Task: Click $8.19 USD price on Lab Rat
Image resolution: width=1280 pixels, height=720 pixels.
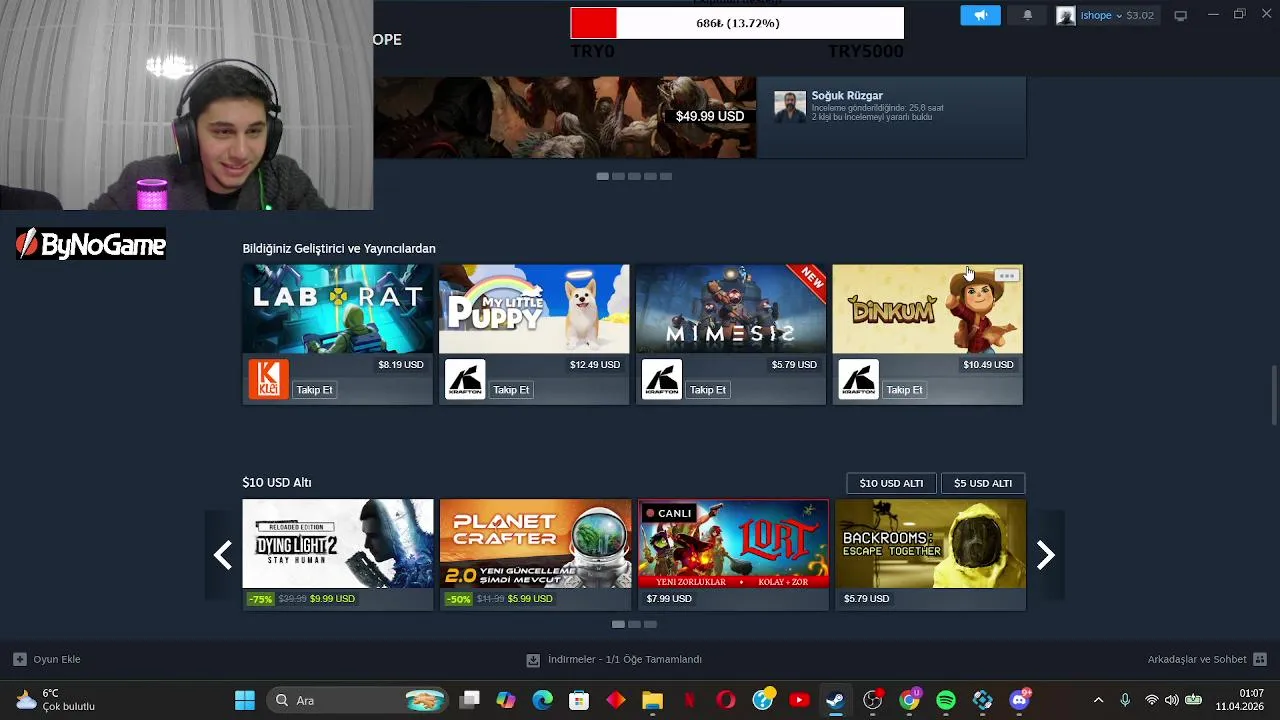Action: click(401, 365)
